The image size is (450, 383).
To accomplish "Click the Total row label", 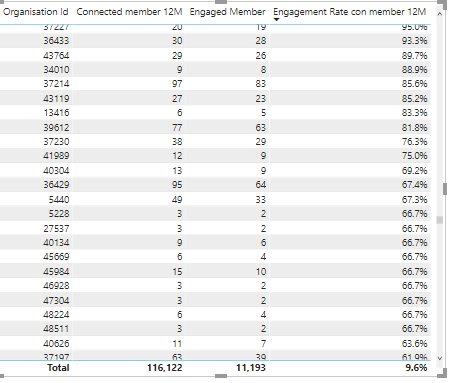I will click(58, 368).
